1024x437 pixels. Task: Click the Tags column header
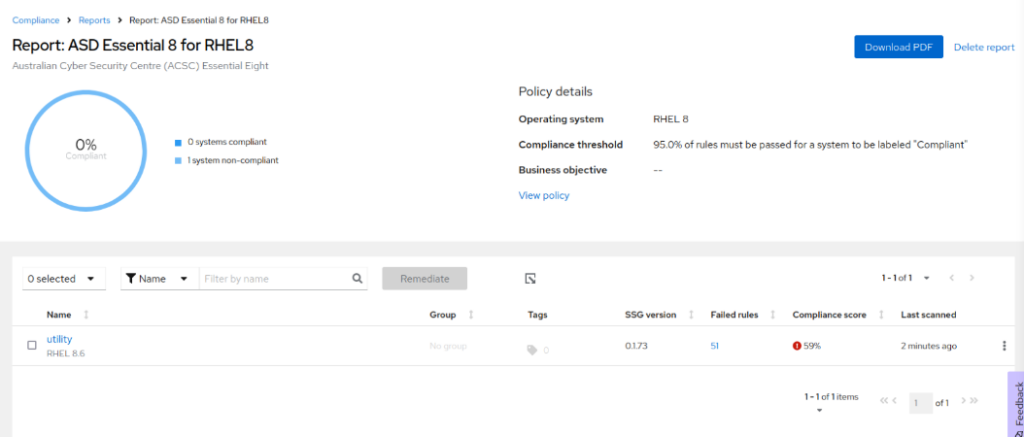point(537,315)
